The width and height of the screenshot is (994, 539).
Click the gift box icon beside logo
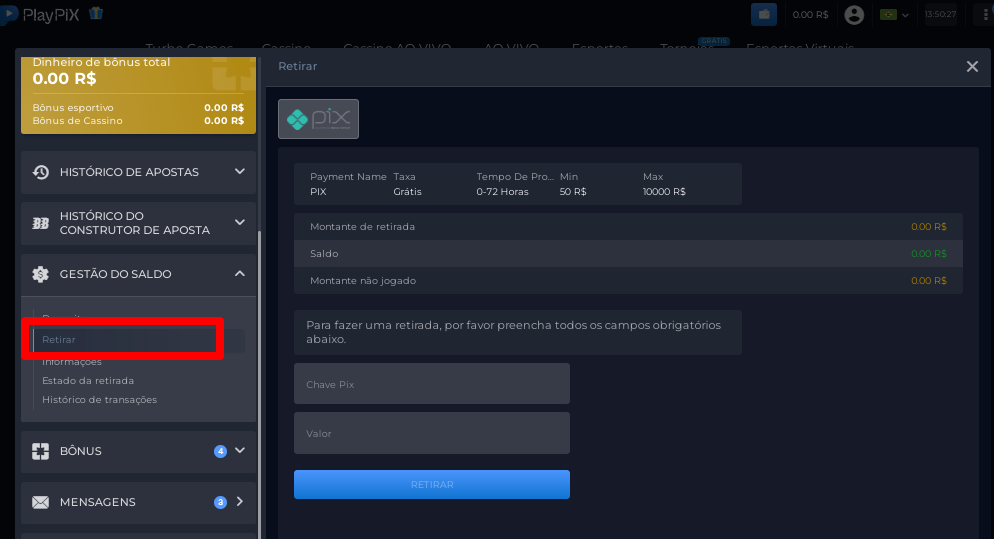click(x=96, y=14)
